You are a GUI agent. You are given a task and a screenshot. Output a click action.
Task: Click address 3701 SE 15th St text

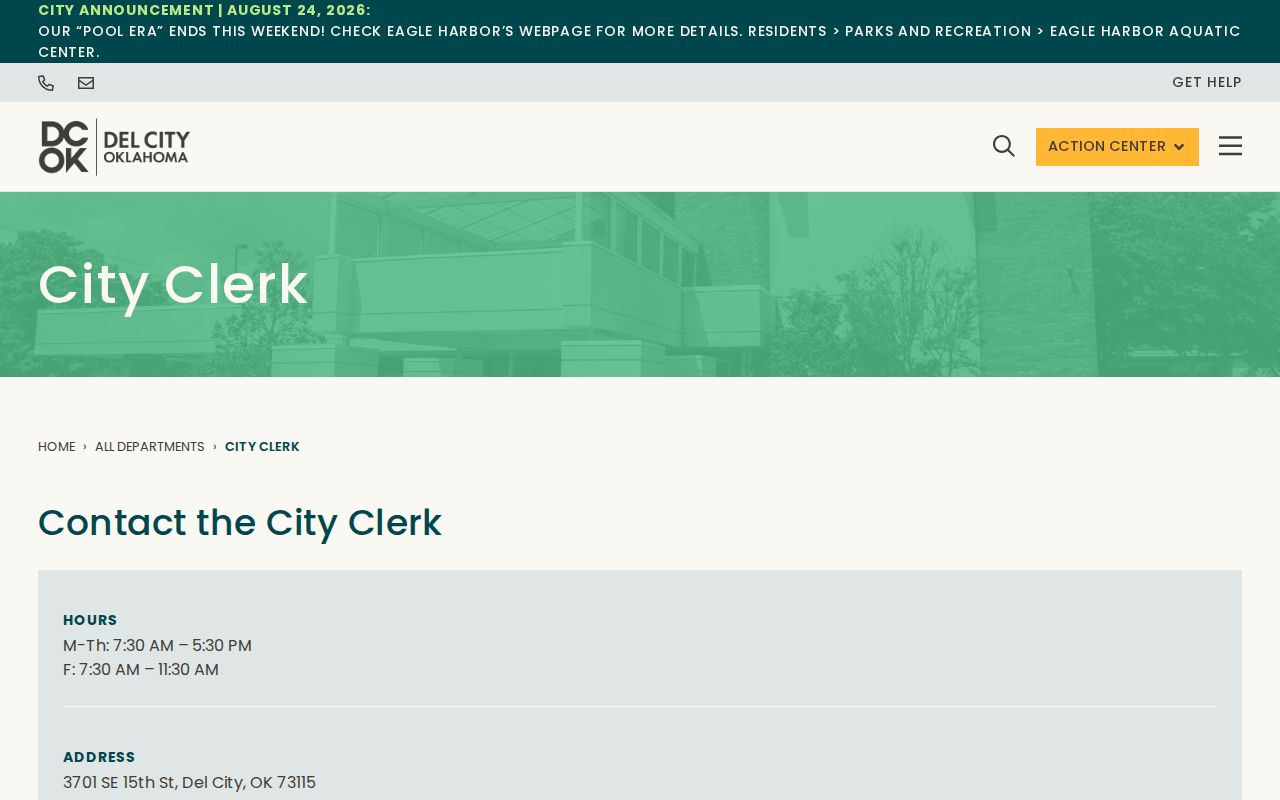[x=189, y=783]
